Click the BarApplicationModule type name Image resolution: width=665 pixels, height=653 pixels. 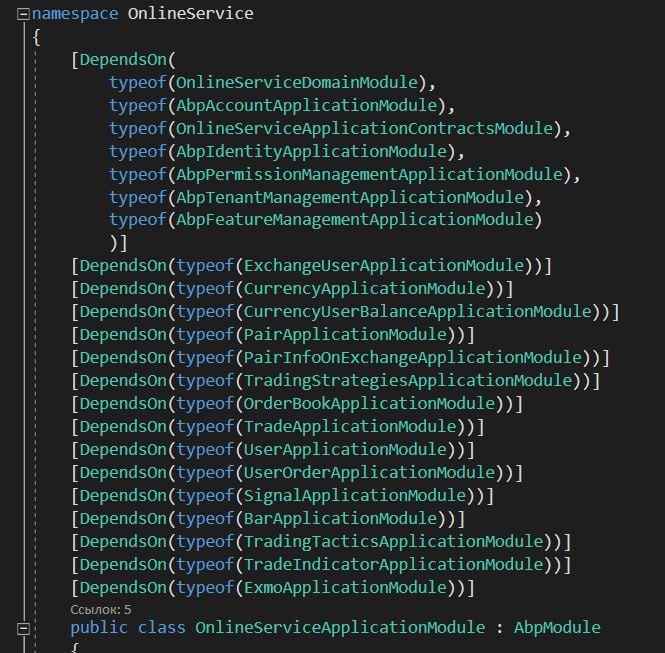tap(341, 518)
